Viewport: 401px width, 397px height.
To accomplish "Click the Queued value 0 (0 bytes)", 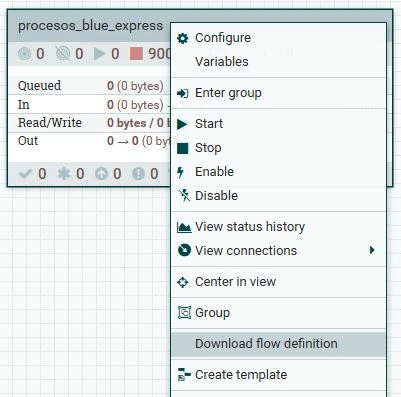I will 135,86.
